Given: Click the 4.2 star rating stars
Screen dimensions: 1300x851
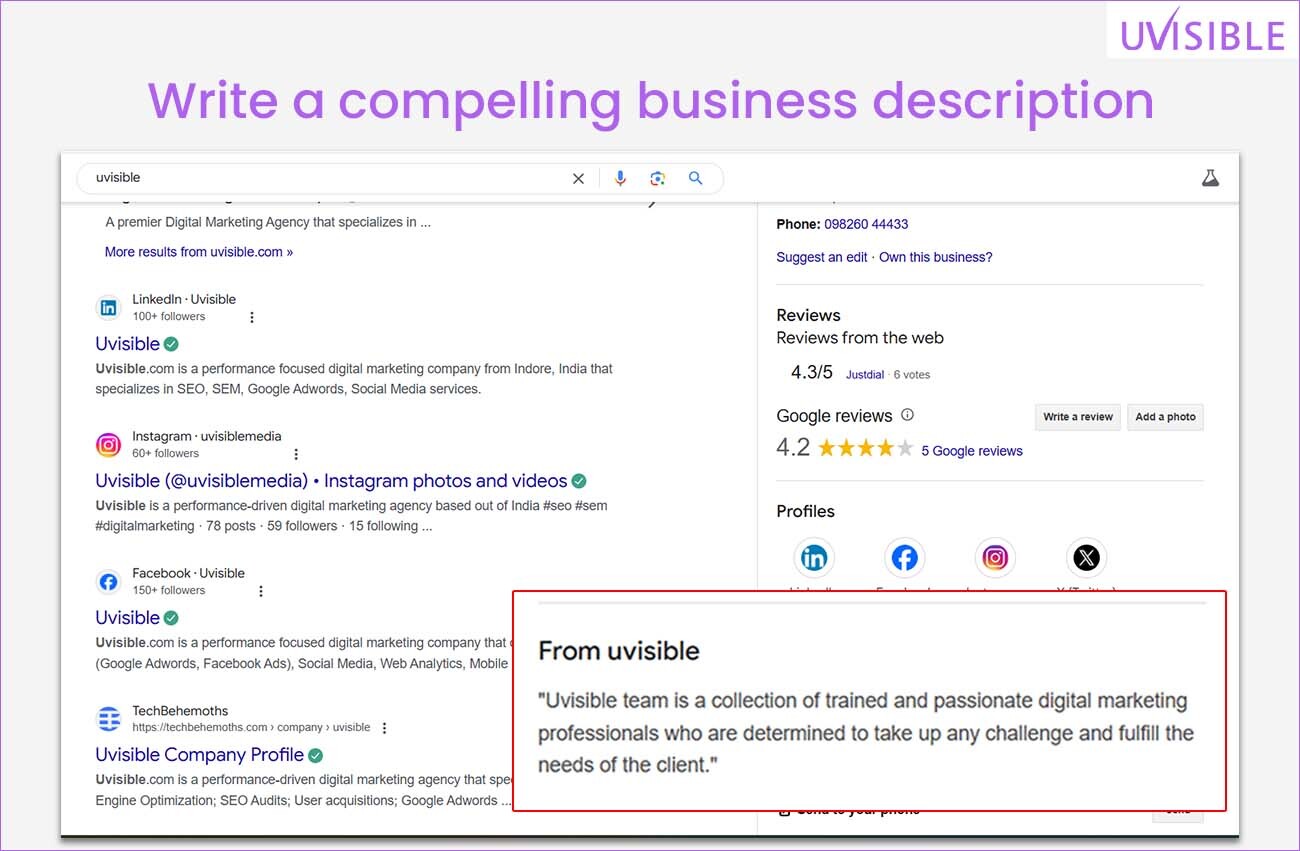Looking at the screenshot, I should click(x=866, y=448).
